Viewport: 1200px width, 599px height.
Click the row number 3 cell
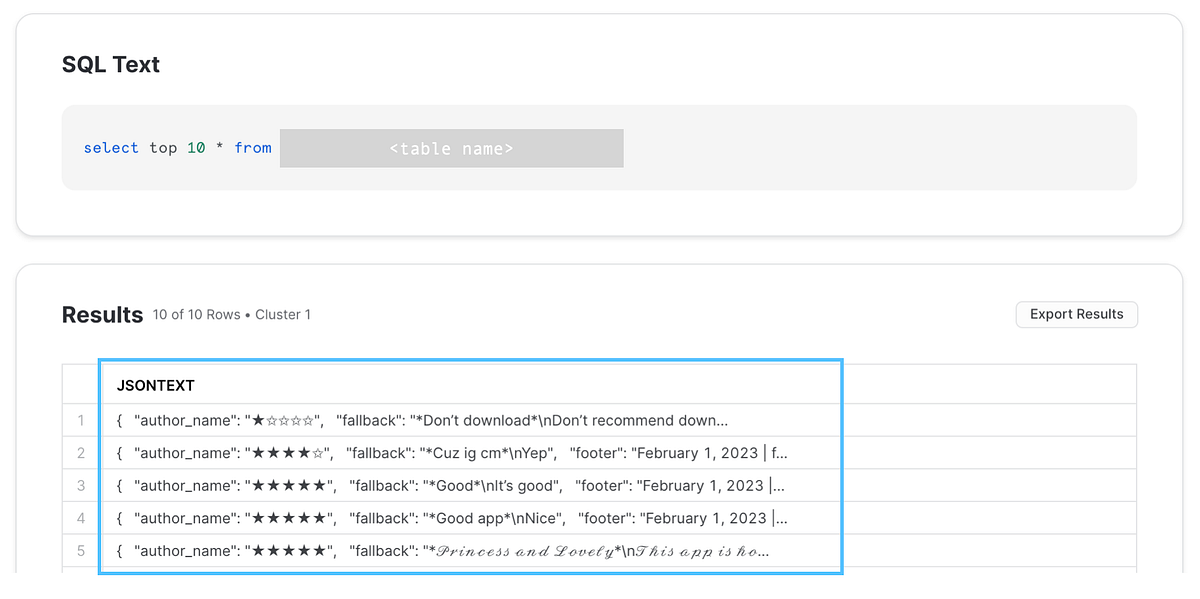point(81,486)
